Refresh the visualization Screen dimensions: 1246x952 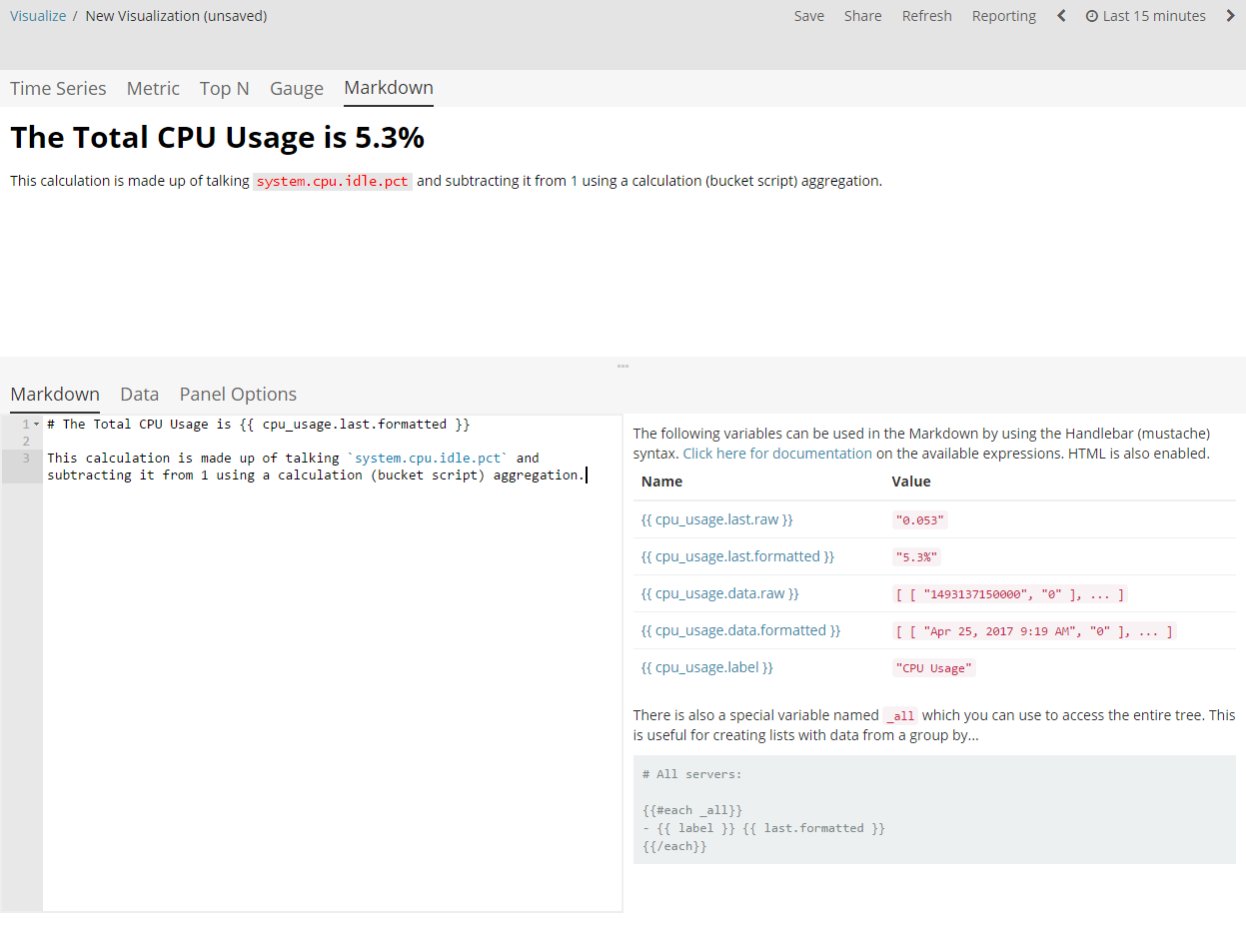click(x=926, y=15)
